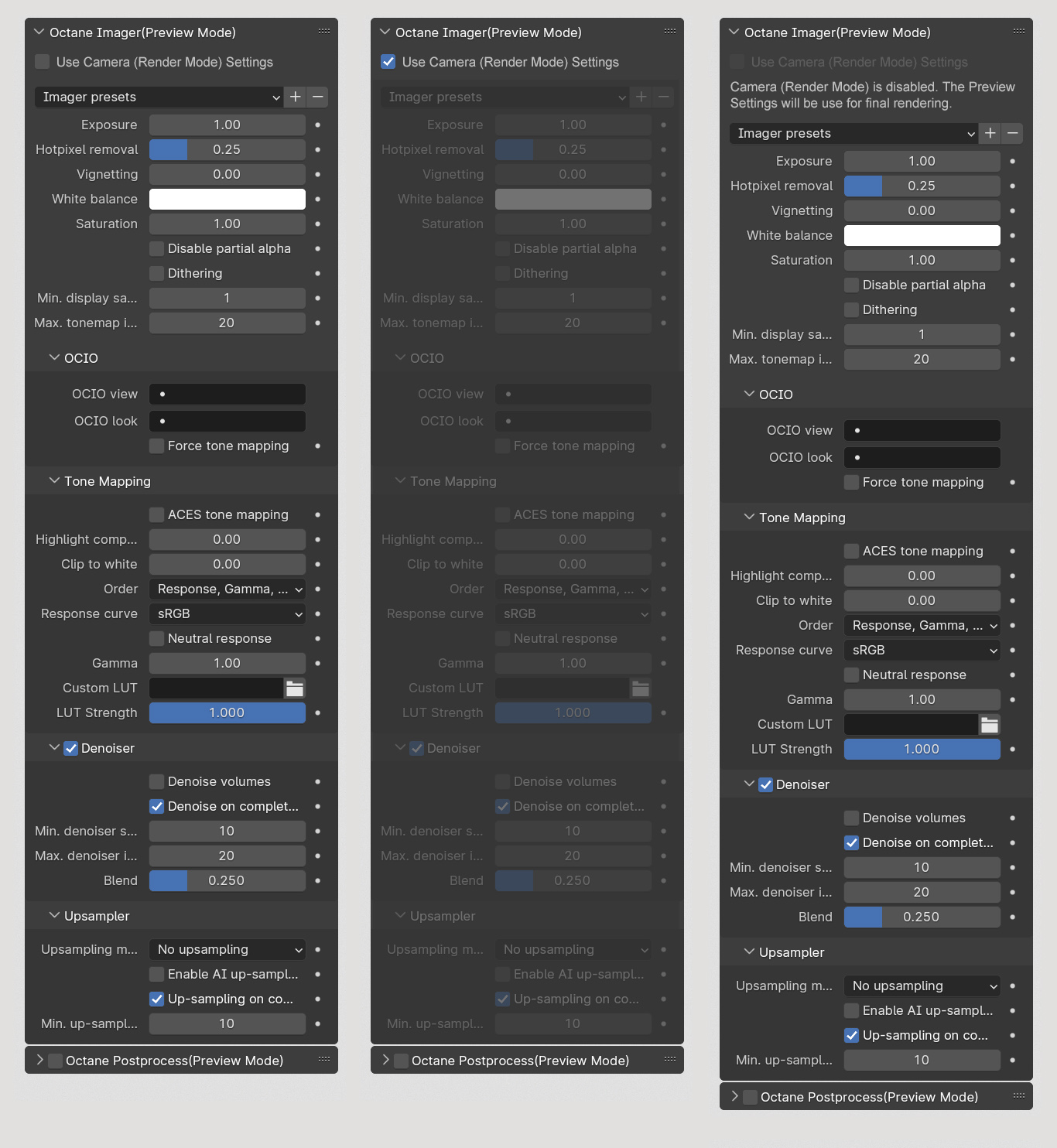The height and width of the screenshot is (1148, 1057).
Task: Enable Dithering in the right panel
Action: [x=852, y=309]
